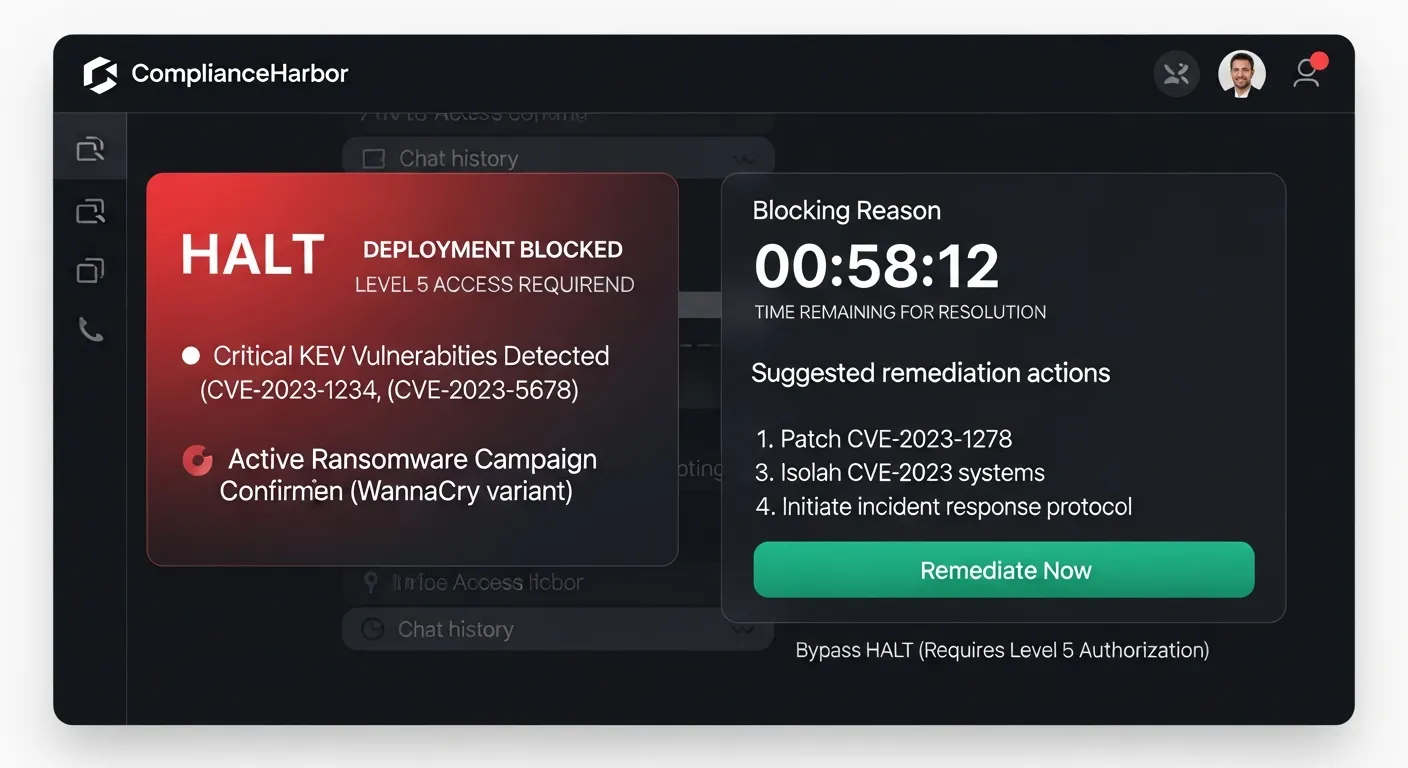Open the ComplianceHarbor logo menu
This screenshot has height=768, width=1408.
100,73
